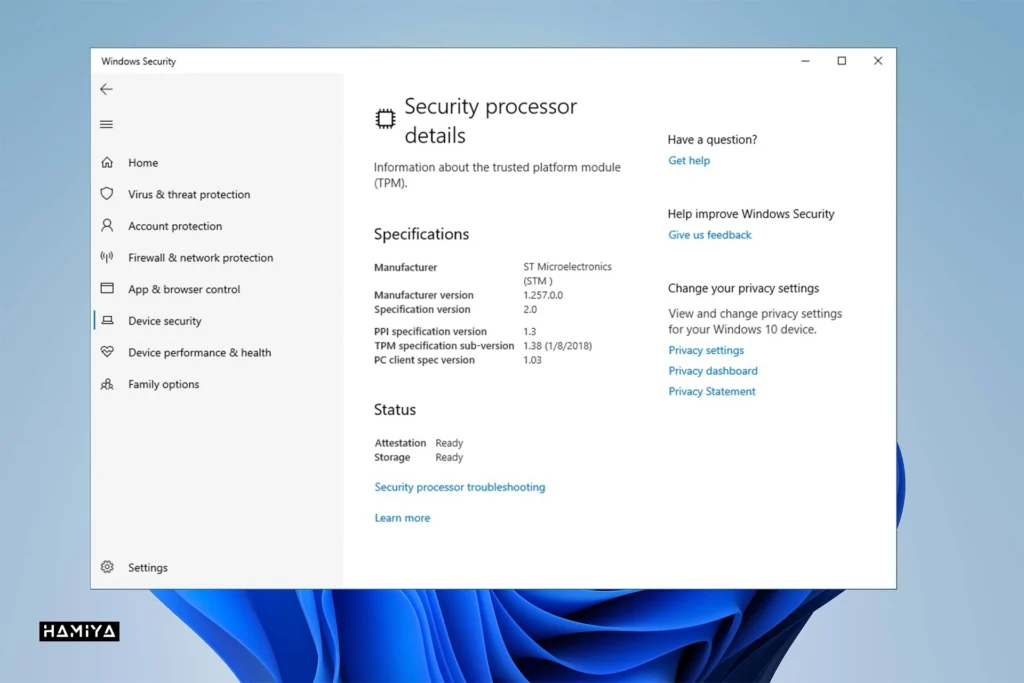Open Privacy settings link
Viewport: 1024px width, 683px height.
click(706, 351)
